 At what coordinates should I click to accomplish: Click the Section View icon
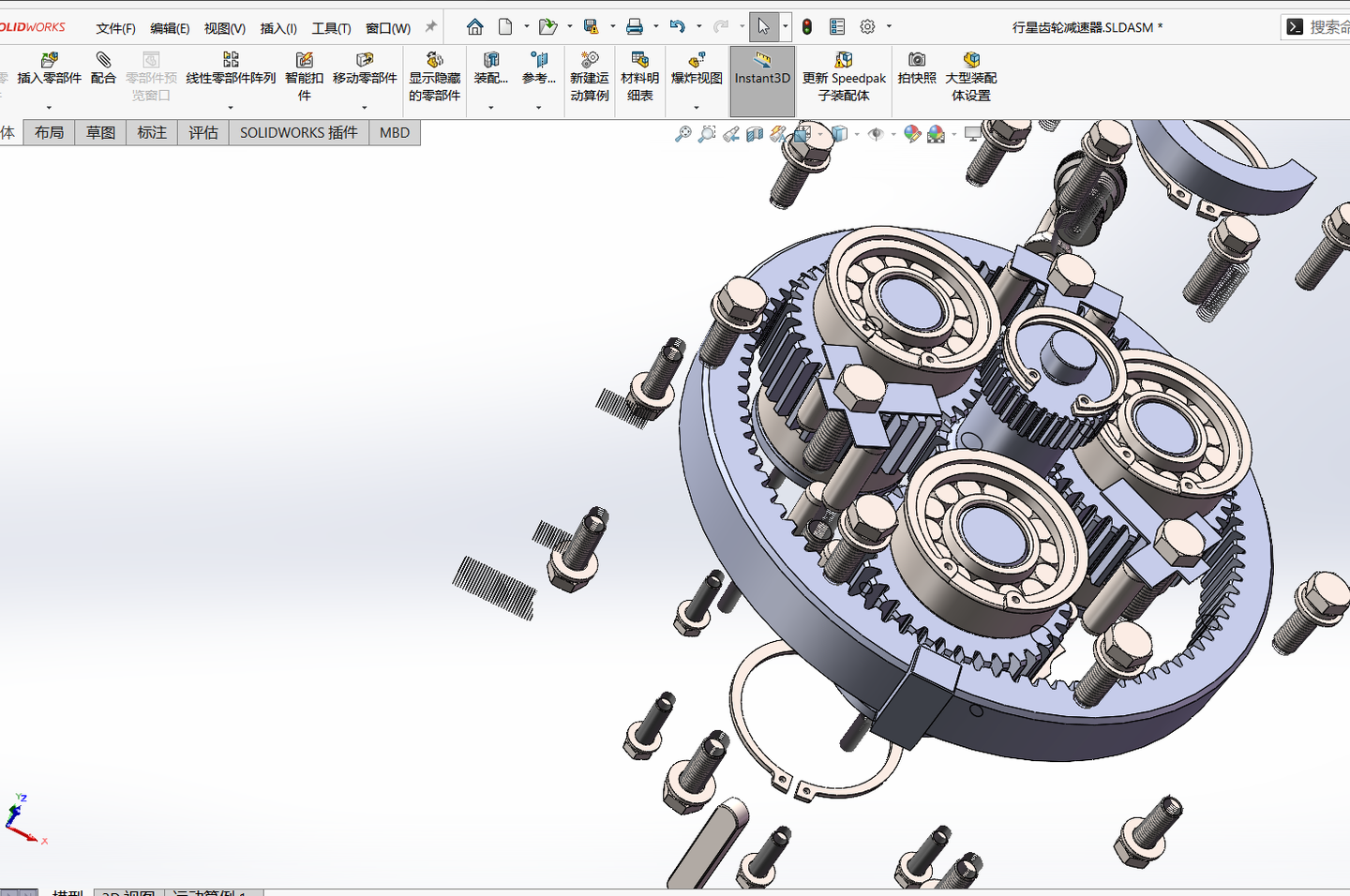pos(755,134)
